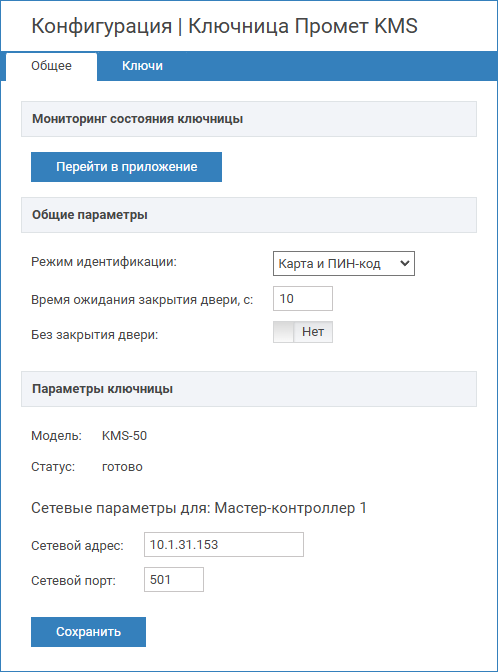Image resolution: width=498 pixels, height=672 pixels.
Task: Select the Общее tab
Action: [51, 66]
